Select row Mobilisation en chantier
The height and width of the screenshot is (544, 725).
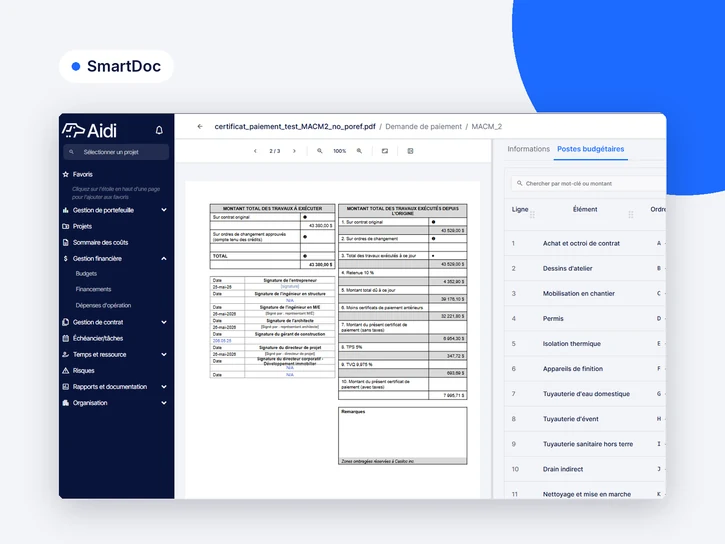pos(585,293)
